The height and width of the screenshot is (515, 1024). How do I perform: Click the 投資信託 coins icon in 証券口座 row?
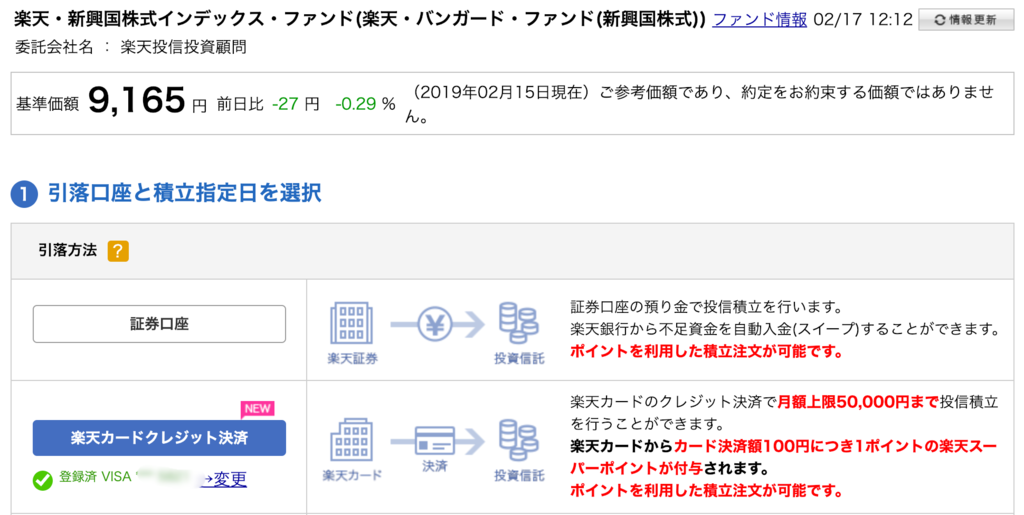point(518,323)
